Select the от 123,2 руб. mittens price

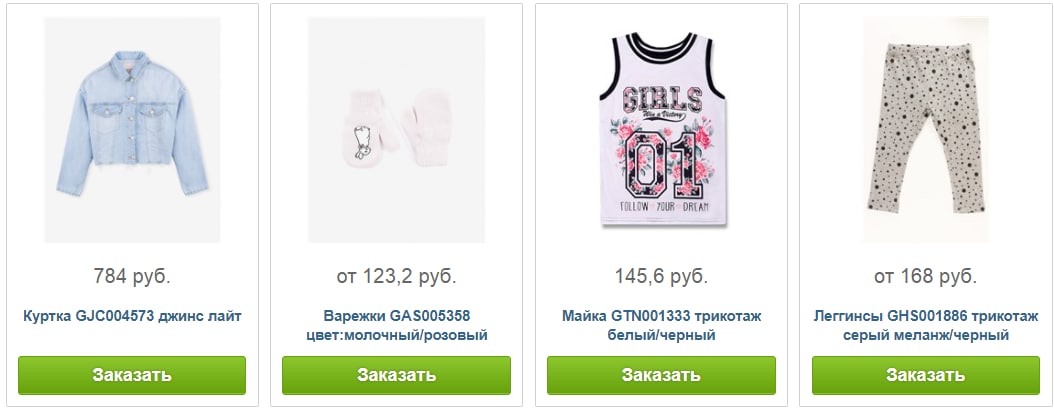tap(397, 276)
